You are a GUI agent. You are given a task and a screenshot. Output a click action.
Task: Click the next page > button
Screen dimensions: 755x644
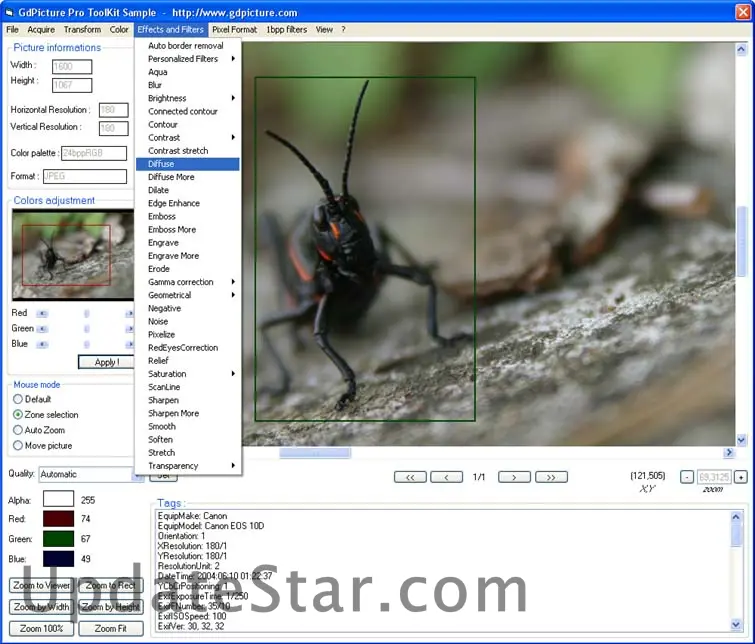click(514, 477)
